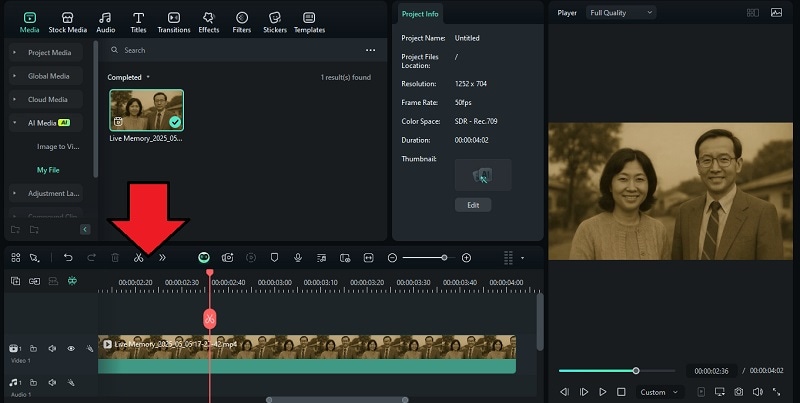Viewport: 800px width, 403px height.
Task: Zoom out the timeline with minus icon
Action: [x=392, y=258]
